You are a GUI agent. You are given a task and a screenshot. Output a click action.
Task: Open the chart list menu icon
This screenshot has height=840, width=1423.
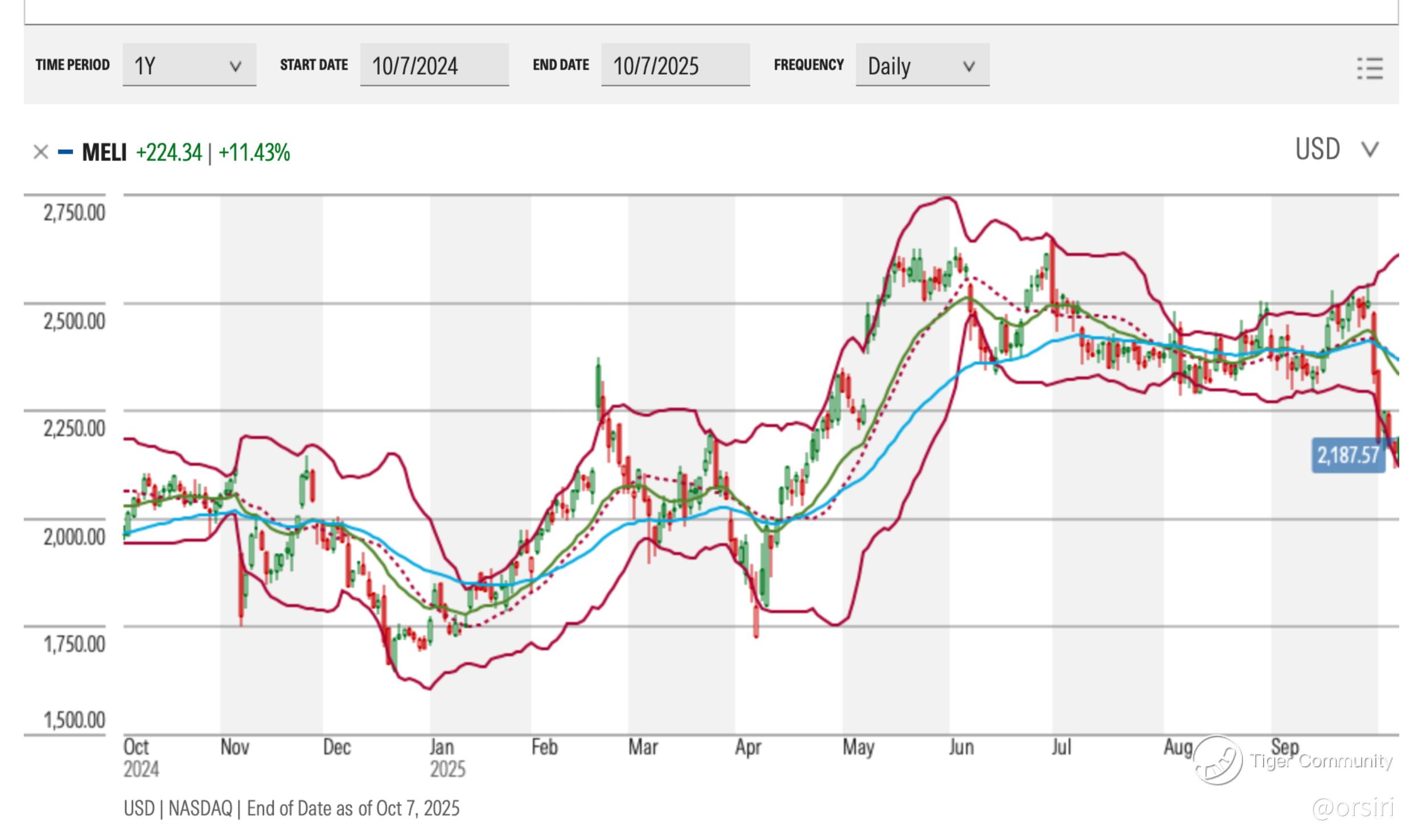(1369, 68)
